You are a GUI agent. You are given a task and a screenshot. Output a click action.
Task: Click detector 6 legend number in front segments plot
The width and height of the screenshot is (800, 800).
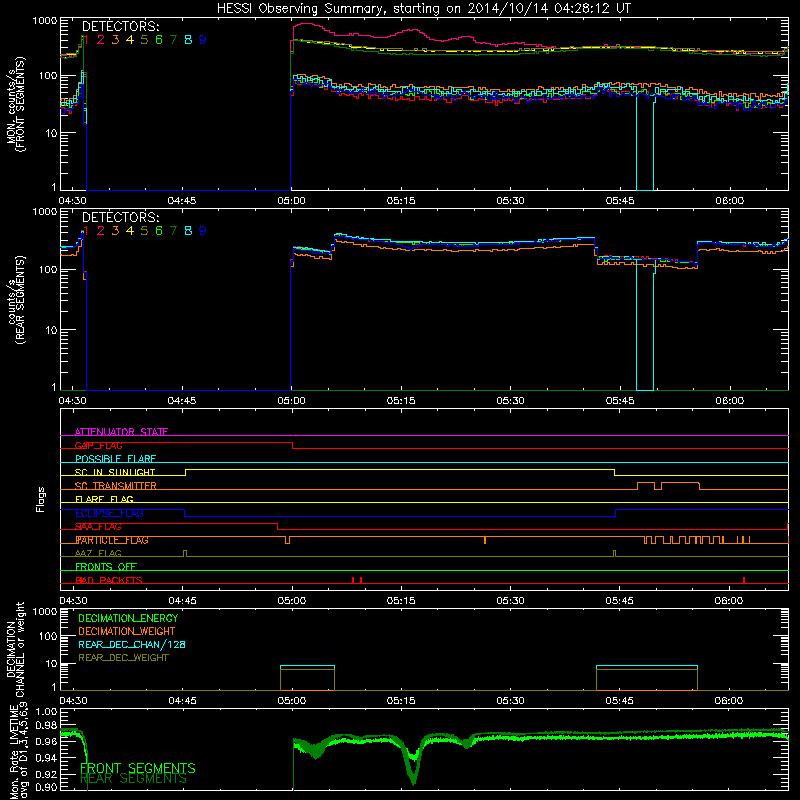[159, 40]
